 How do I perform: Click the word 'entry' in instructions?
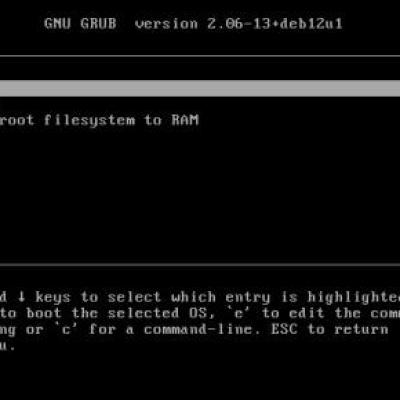tap(247, 297)
